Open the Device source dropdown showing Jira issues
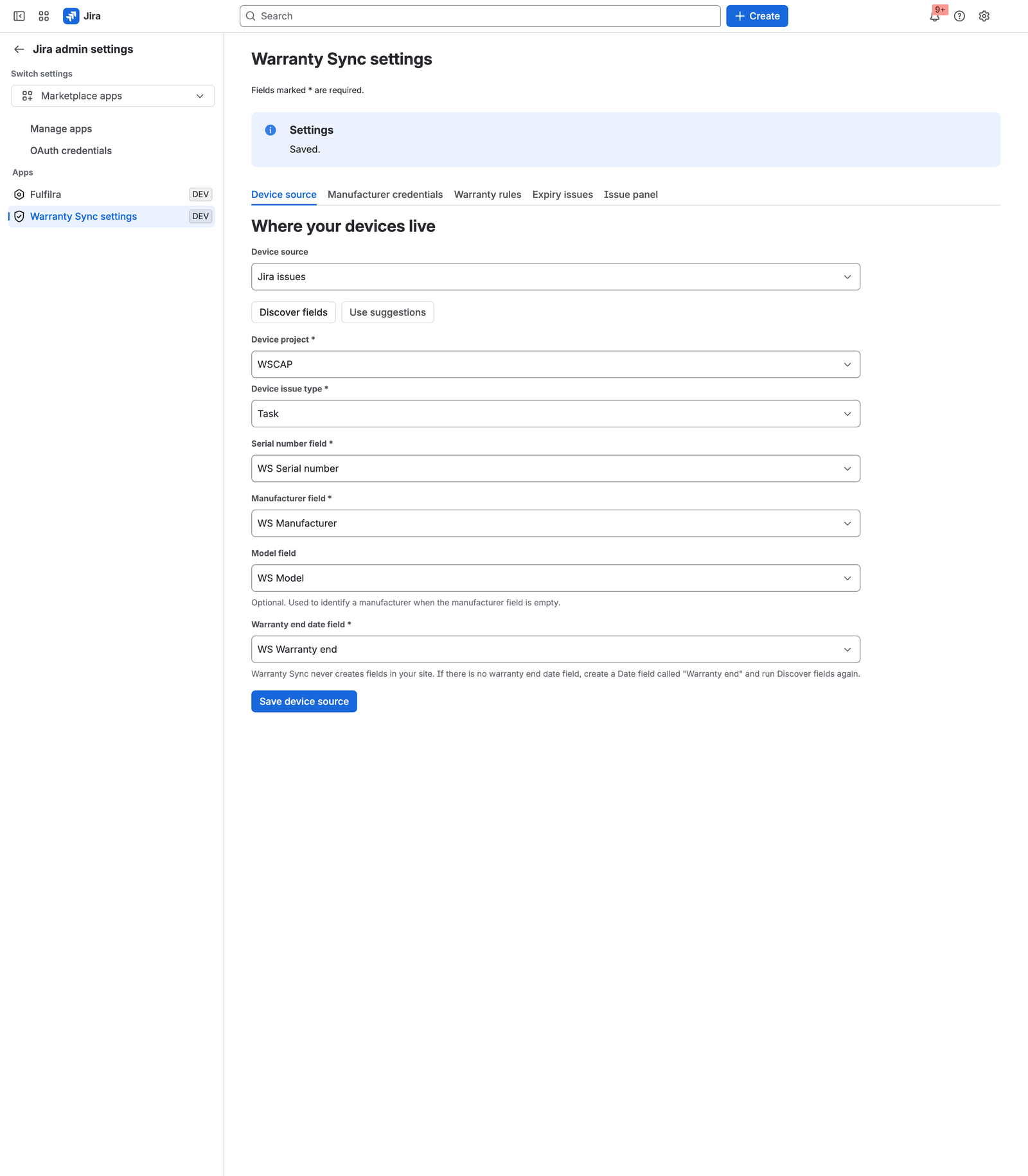1028x1176 pixels. pyautogui.click(x=556, y=276)
